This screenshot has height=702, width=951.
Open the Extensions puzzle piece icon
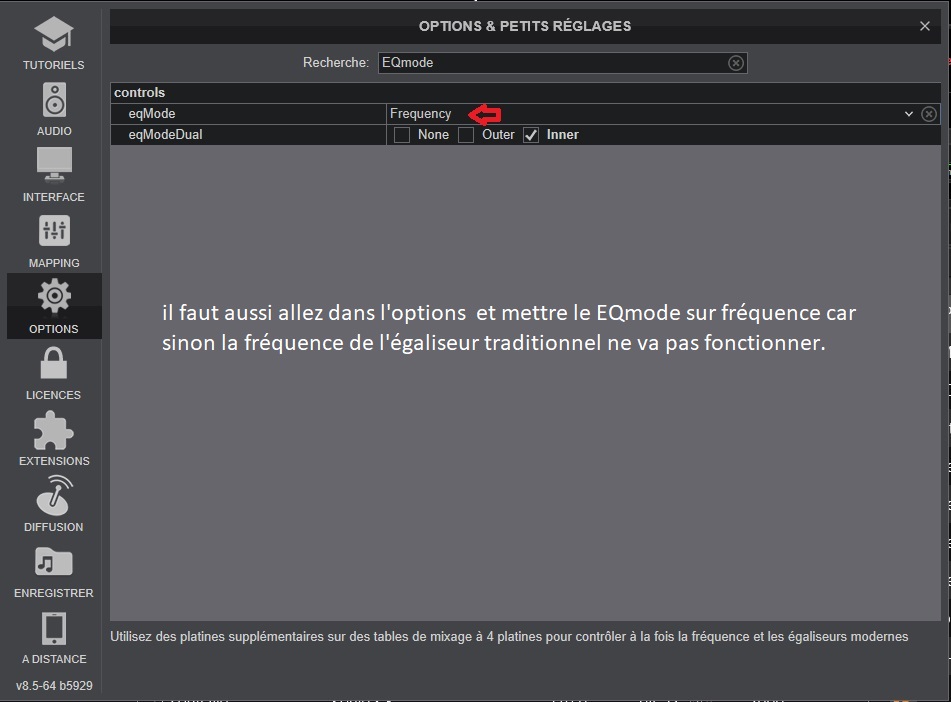pos(54,429)
